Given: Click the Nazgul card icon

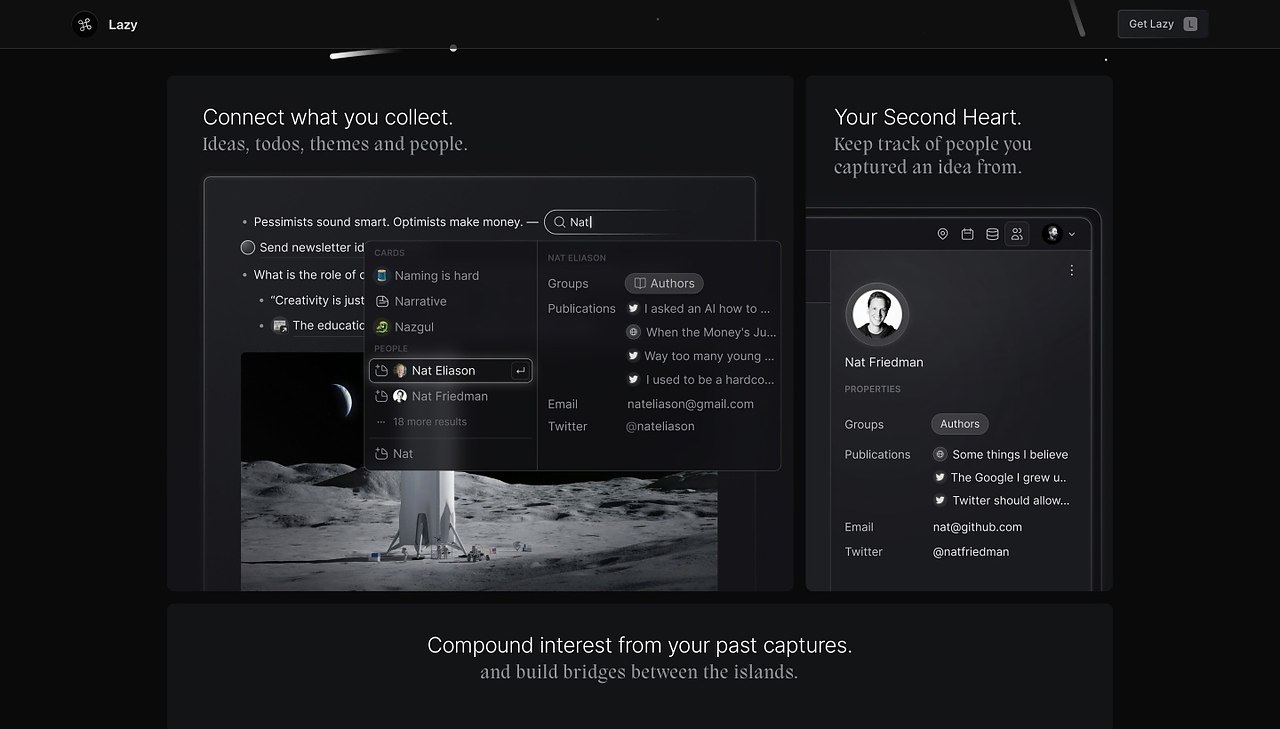Looking at the screenshot, I should [x=382, y=327].
